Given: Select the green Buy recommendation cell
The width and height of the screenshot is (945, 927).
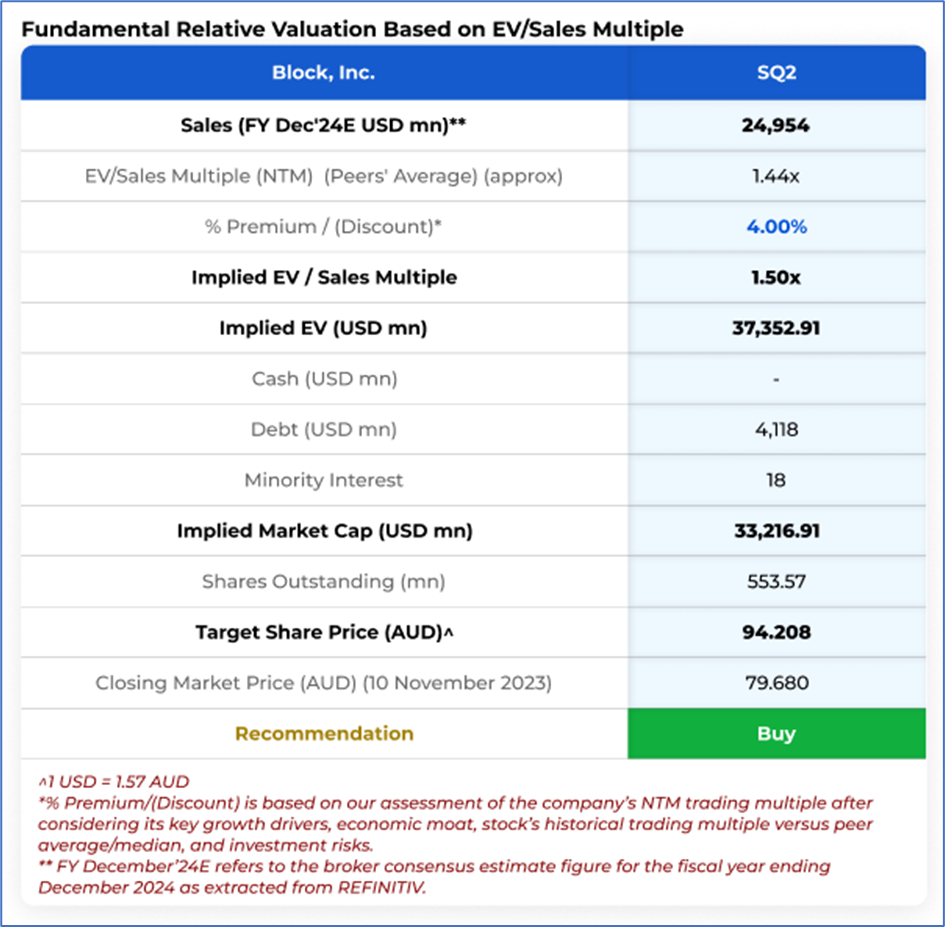Looking at the screenshot, I should [776, 733].
